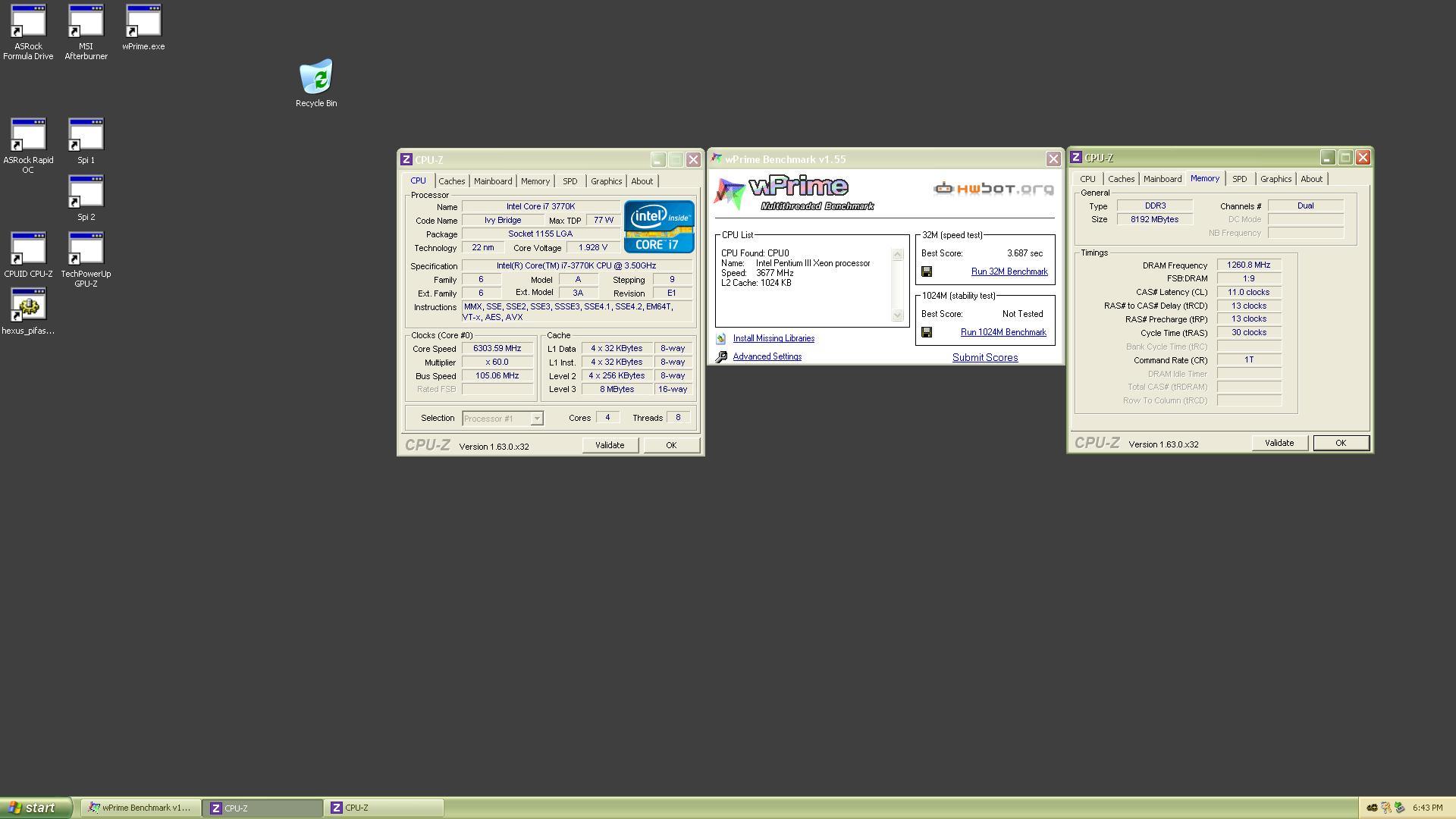Open About tab in left CPU-Z window
The height and width of the screenshot is (819, 1456).
coord(642,181)
